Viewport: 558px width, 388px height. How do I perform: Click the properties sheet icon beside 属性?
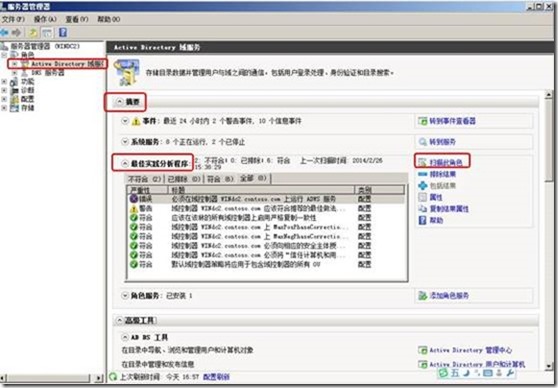(422, 197)
